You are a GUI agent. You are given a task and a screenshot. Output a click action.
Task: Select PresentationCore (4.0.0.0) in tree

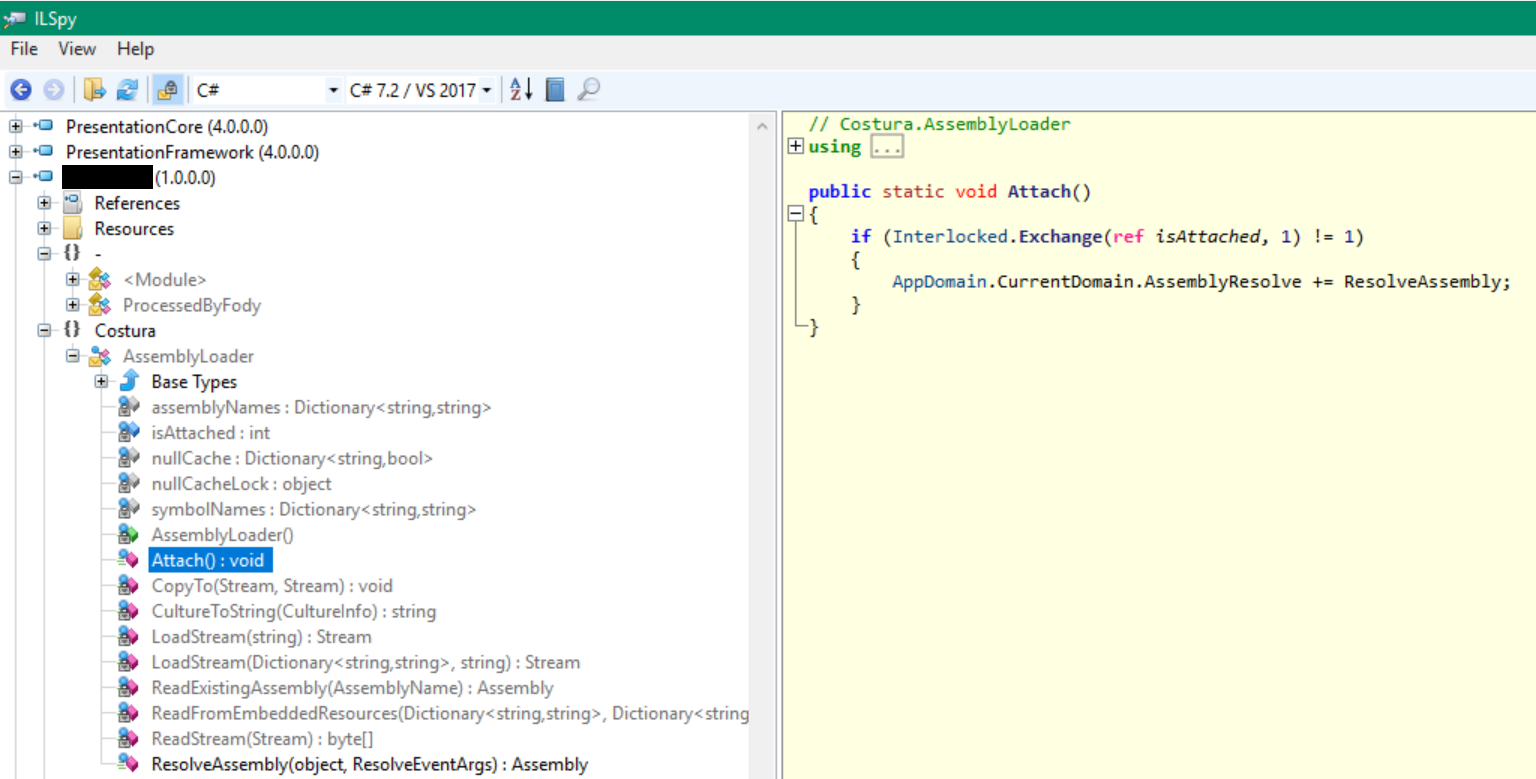coord(166,127)
